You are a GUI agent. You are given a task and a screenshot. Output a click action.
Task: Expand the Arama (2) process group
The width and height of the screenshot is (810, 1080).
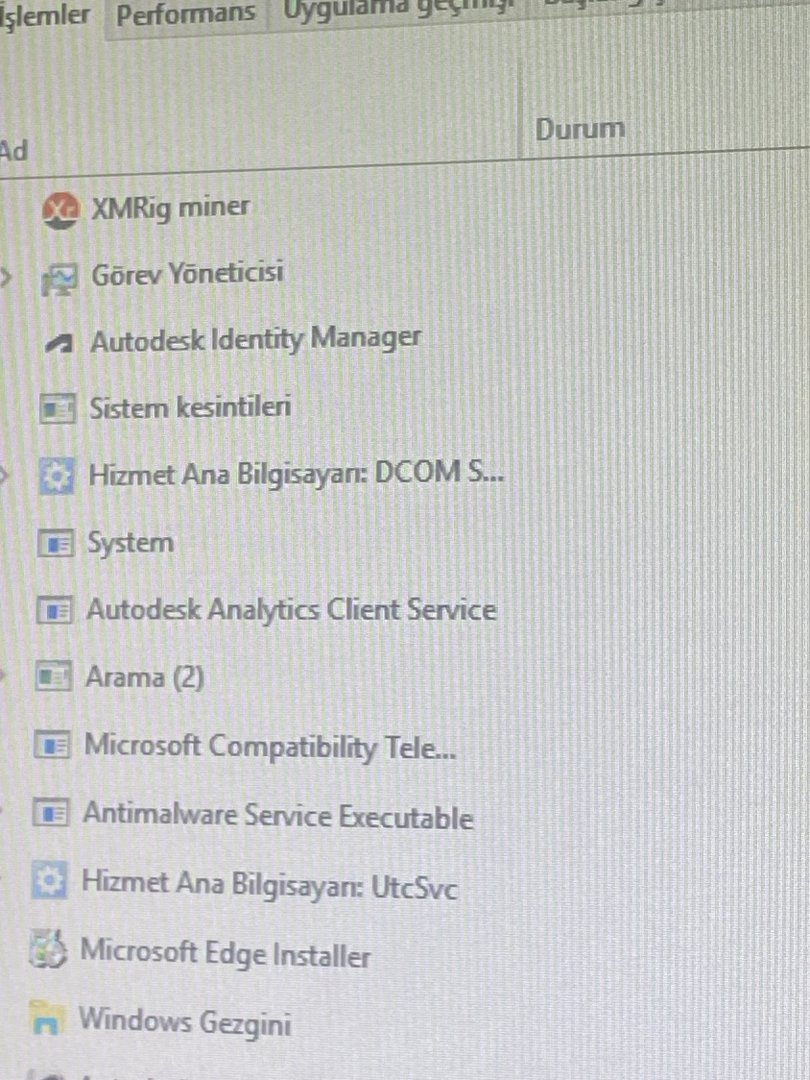click(2, 676)
